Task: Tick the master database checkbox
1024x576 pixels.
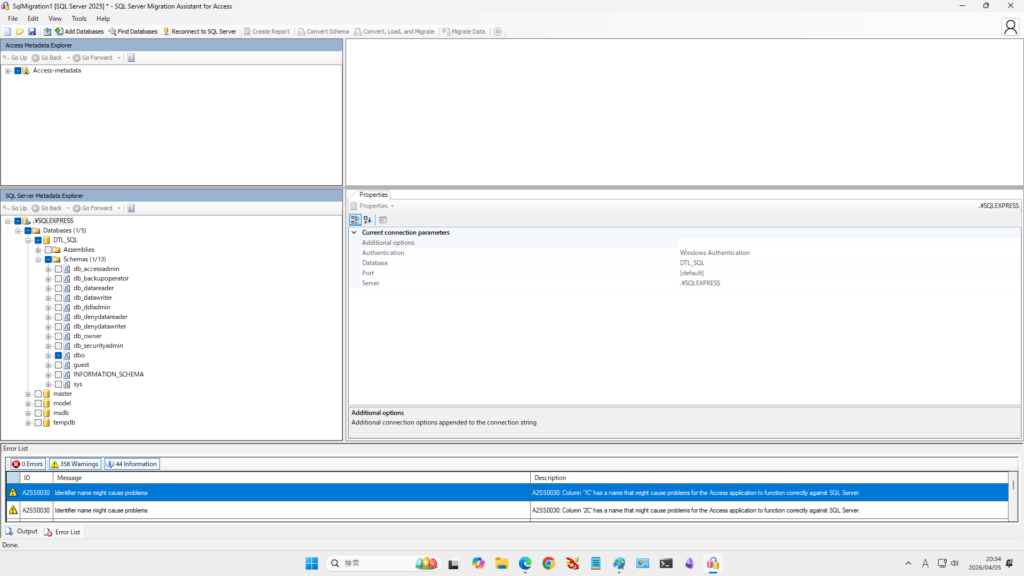Action: pos(38,394)
